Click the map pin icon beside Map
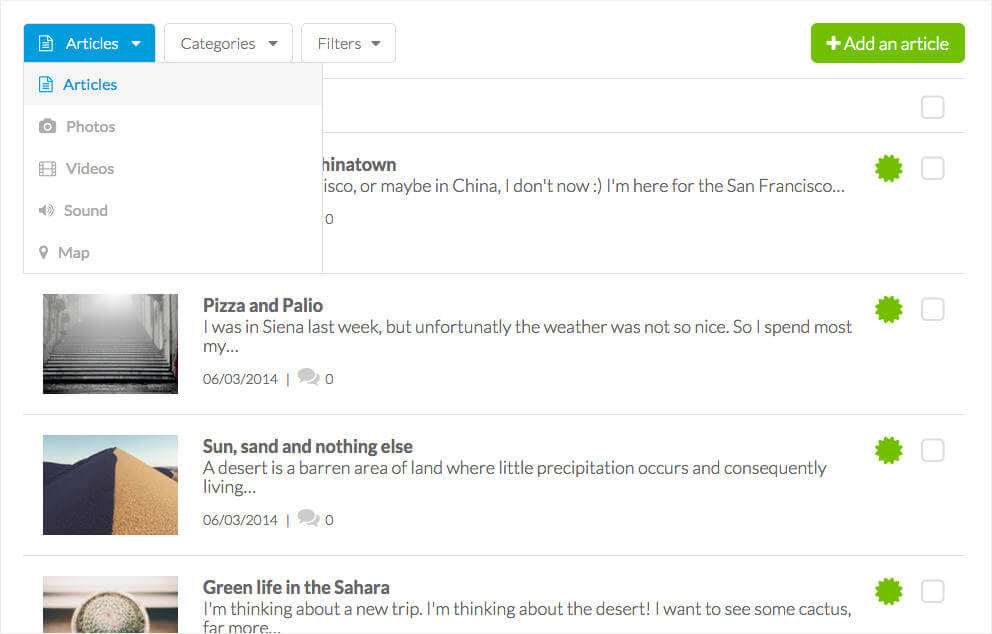 tap(43, 252)
